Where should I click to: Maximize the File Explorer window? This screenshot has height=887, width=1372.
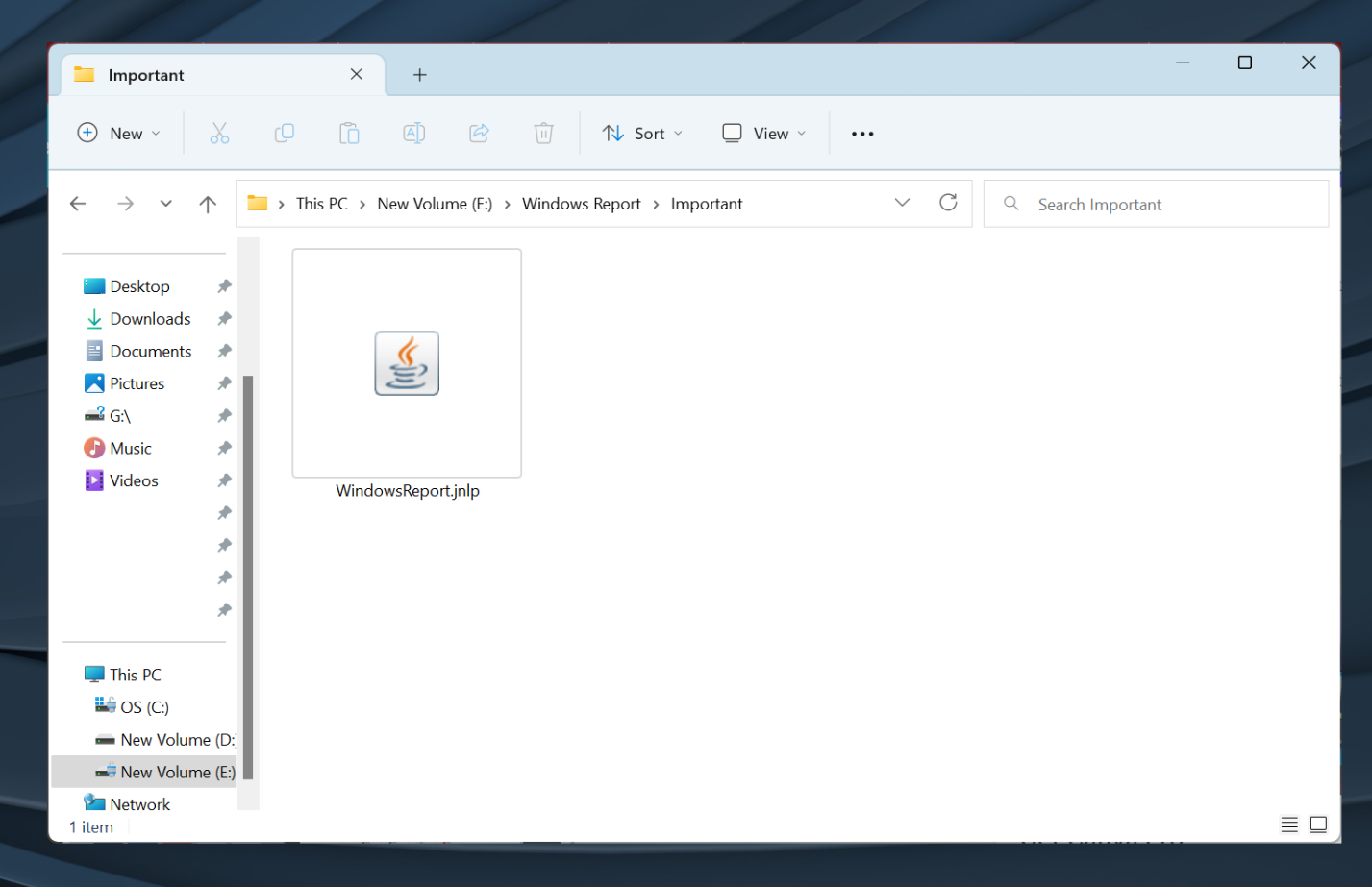tap(1245, 62)
